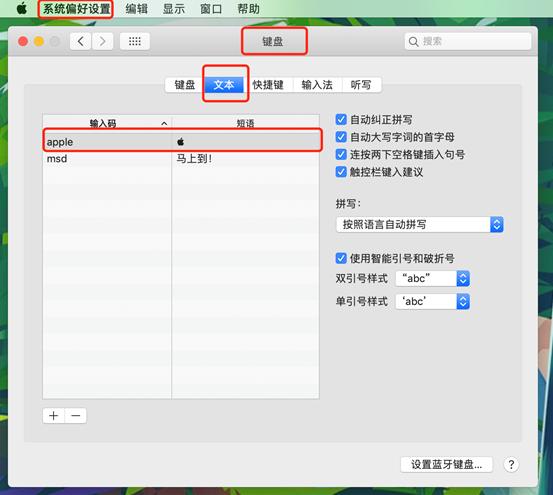Remove selected replacement with minus button
Screen dimensions: 553x495
[75, 416]
